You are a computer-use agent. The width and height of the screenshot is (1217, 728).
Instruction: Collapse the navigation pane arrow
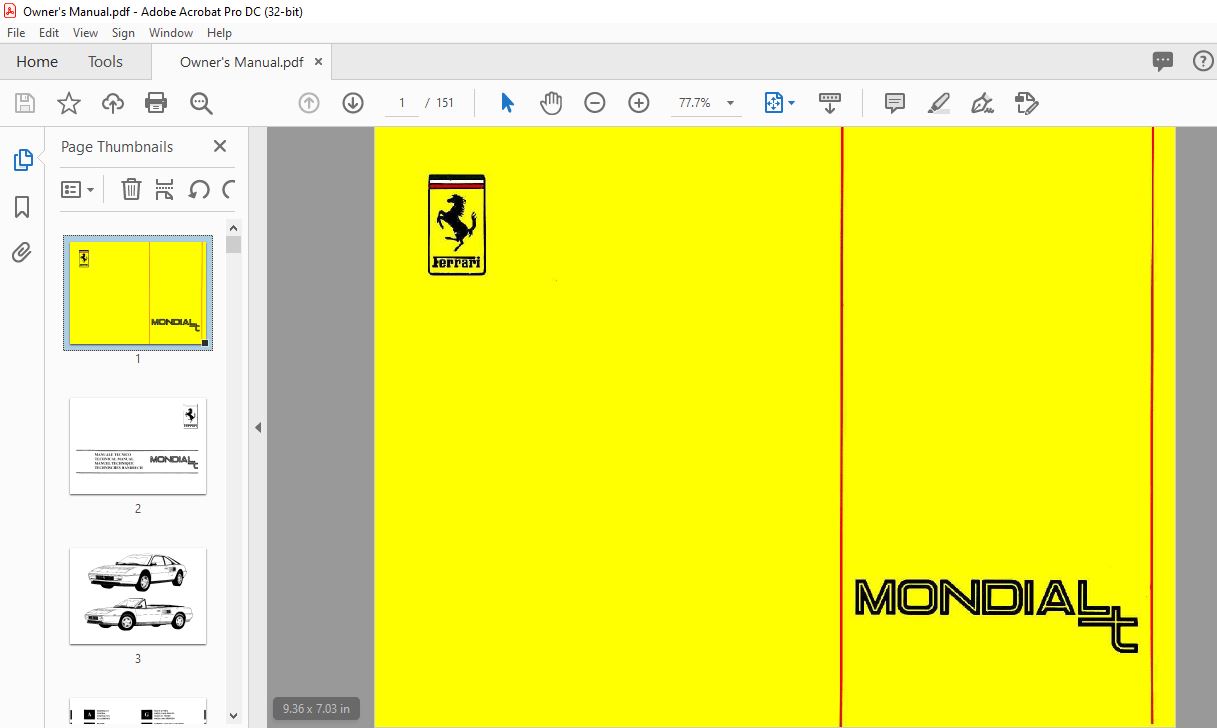[257, 427]
